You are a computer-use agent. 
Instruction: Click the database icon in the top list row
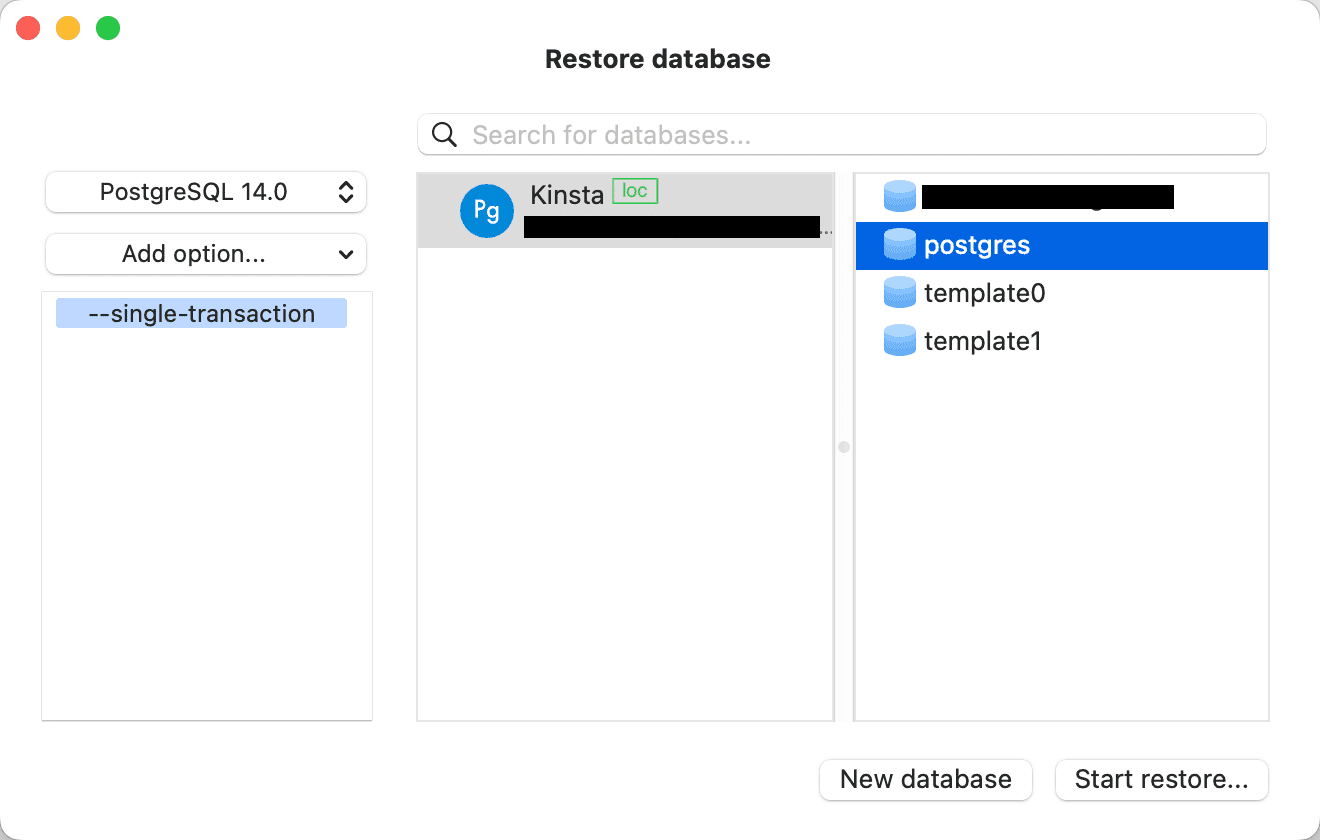coord(899,196)
